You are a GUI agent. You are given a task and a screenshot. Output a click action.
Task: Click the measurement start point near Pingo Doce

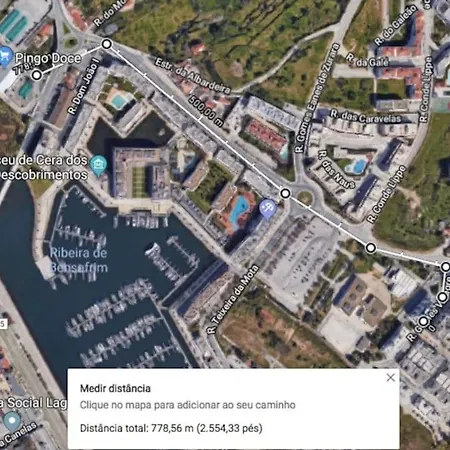coord(37,75)
